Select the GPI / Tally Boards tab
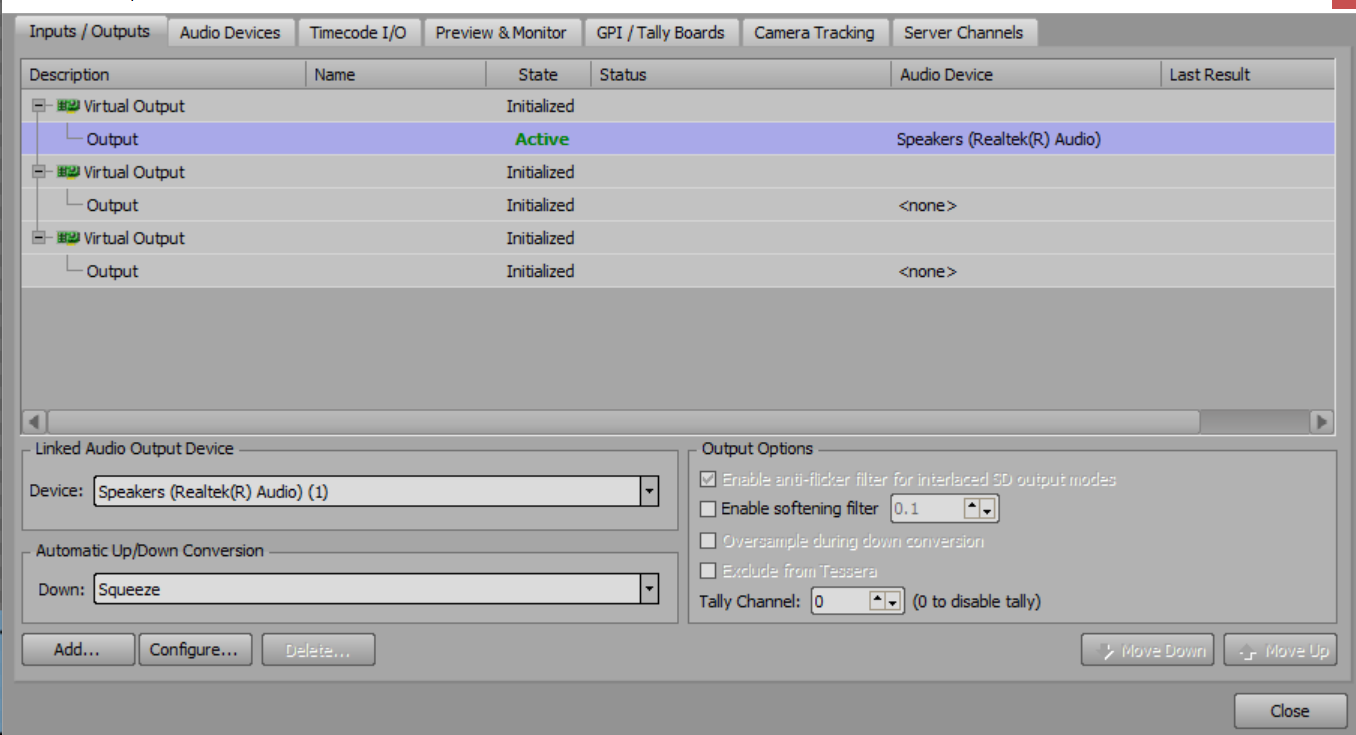1356x735 pixels. pos(660,33)
